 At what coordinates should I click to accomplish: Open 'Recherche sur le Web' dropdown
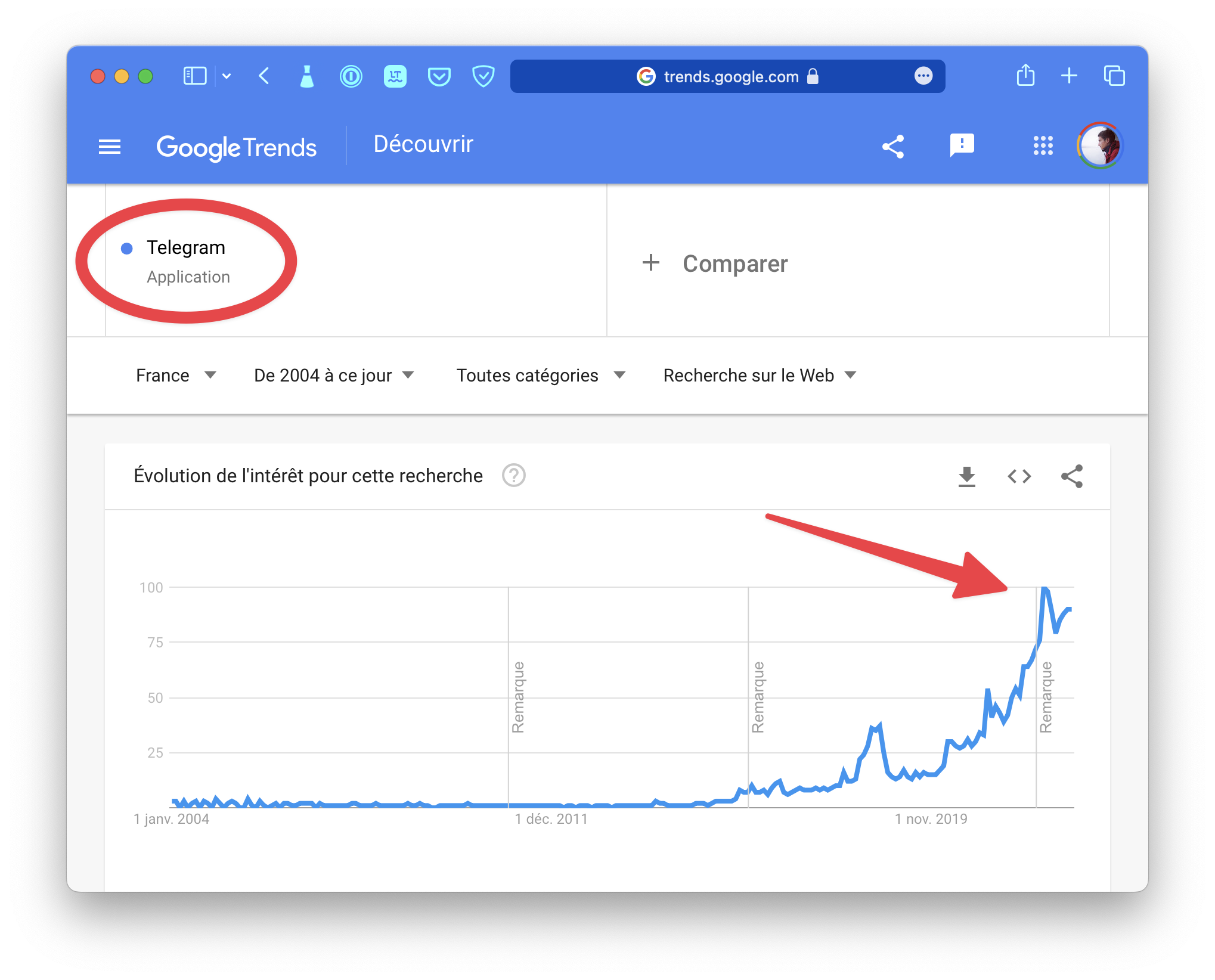[760, 376]
